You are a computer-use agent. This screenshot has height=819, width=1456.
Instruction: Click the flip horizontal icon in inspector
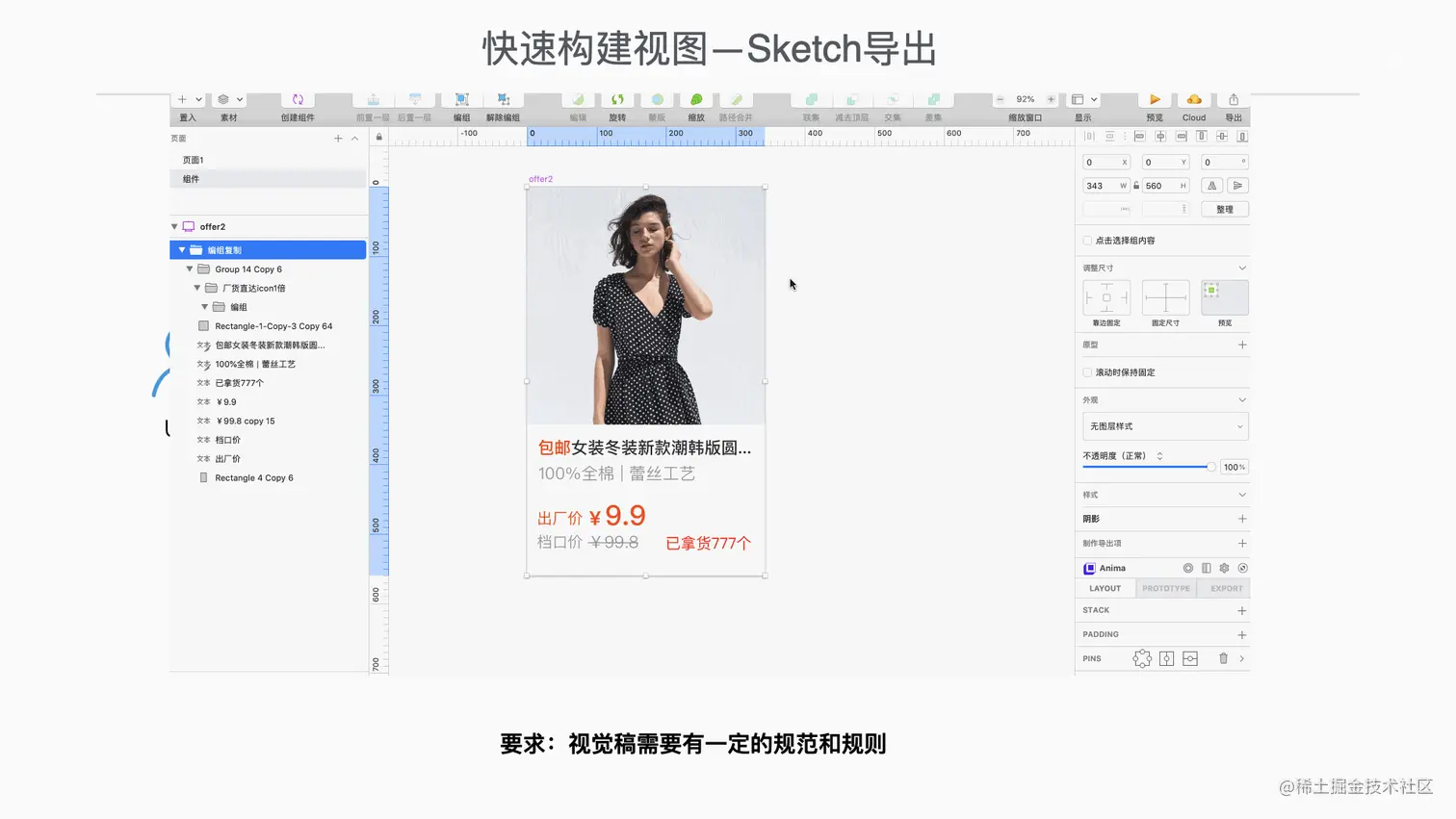click(1212, 186)
